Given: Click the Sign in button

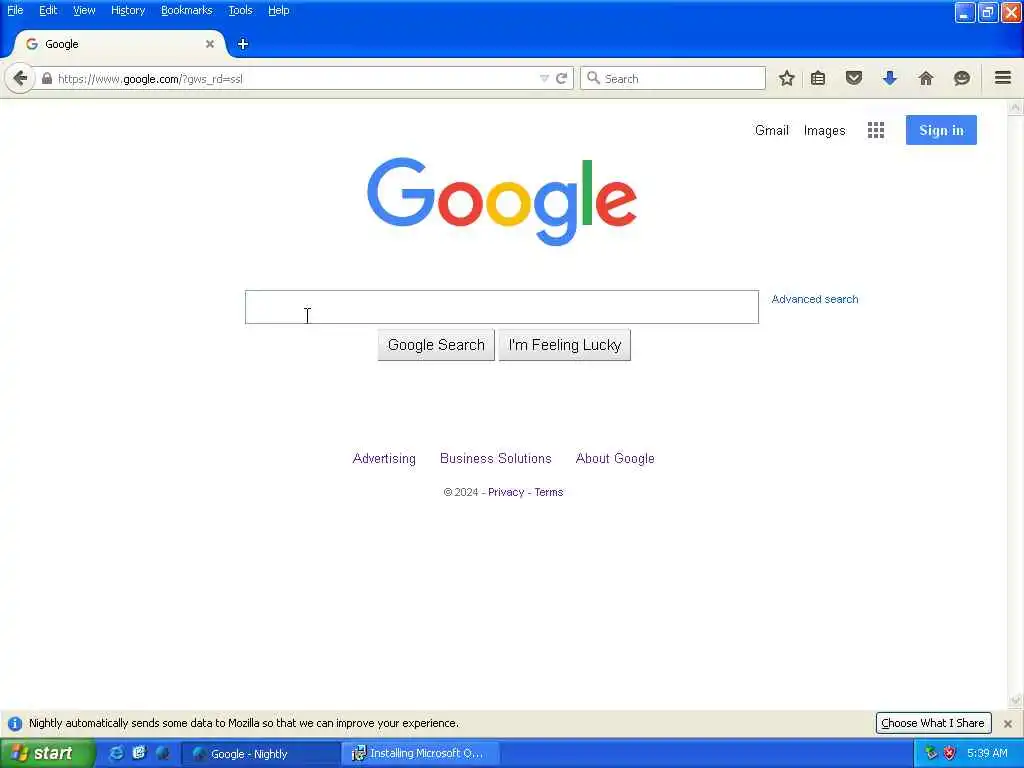Looking at the screenshot, I should pyautogui.click(x=941, y=130).
